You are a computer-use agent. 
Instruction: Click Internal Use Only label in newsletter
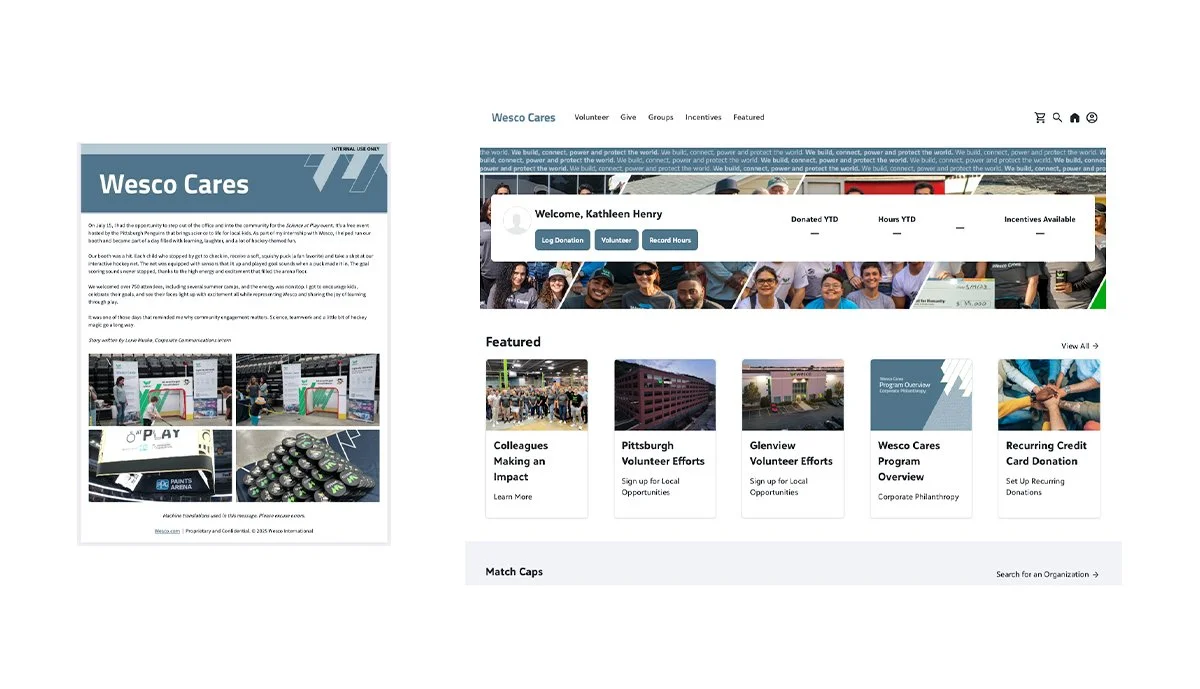356,149
